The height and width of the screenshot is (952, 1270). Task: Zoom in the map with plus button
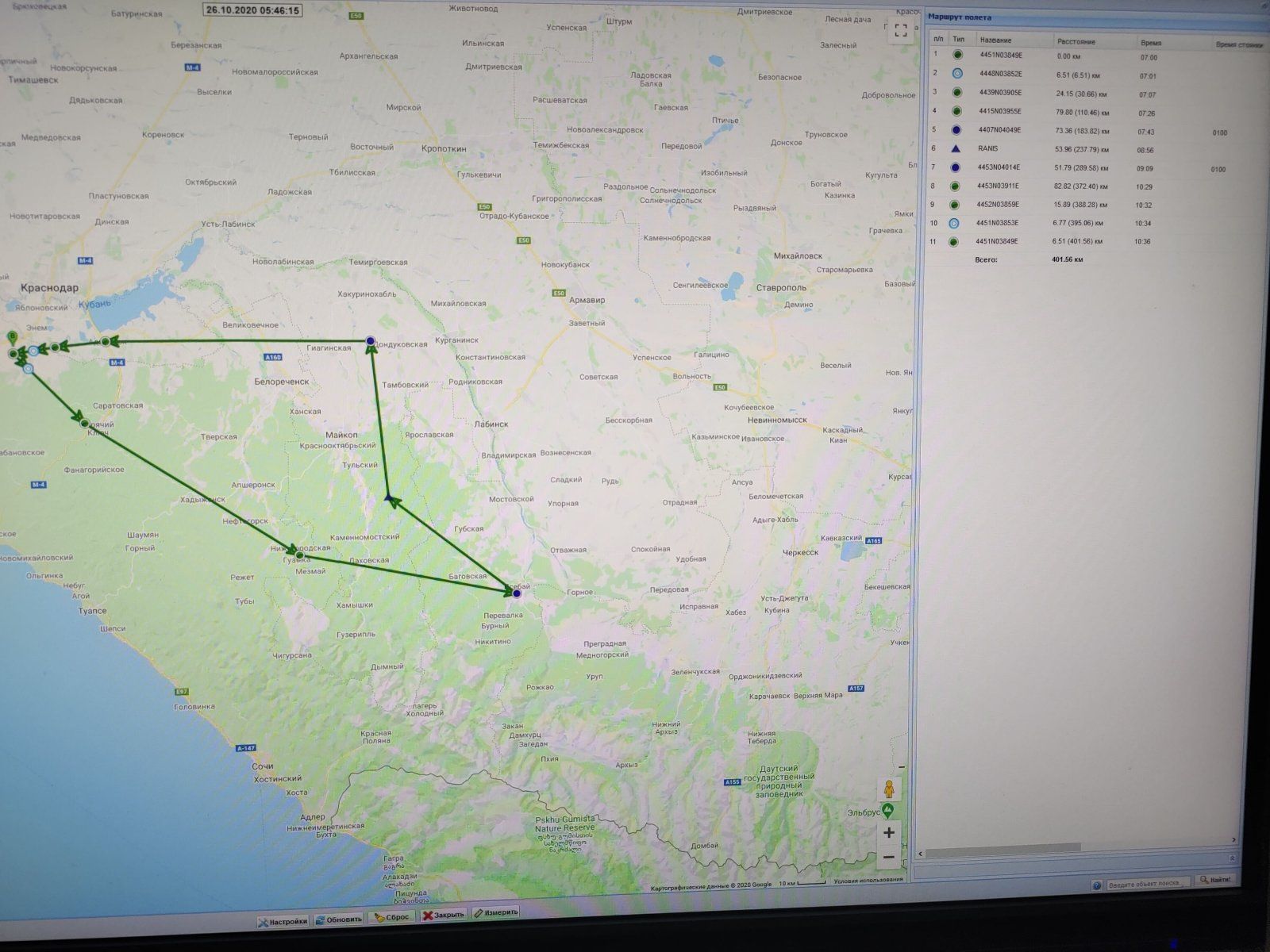click(888, 832)
